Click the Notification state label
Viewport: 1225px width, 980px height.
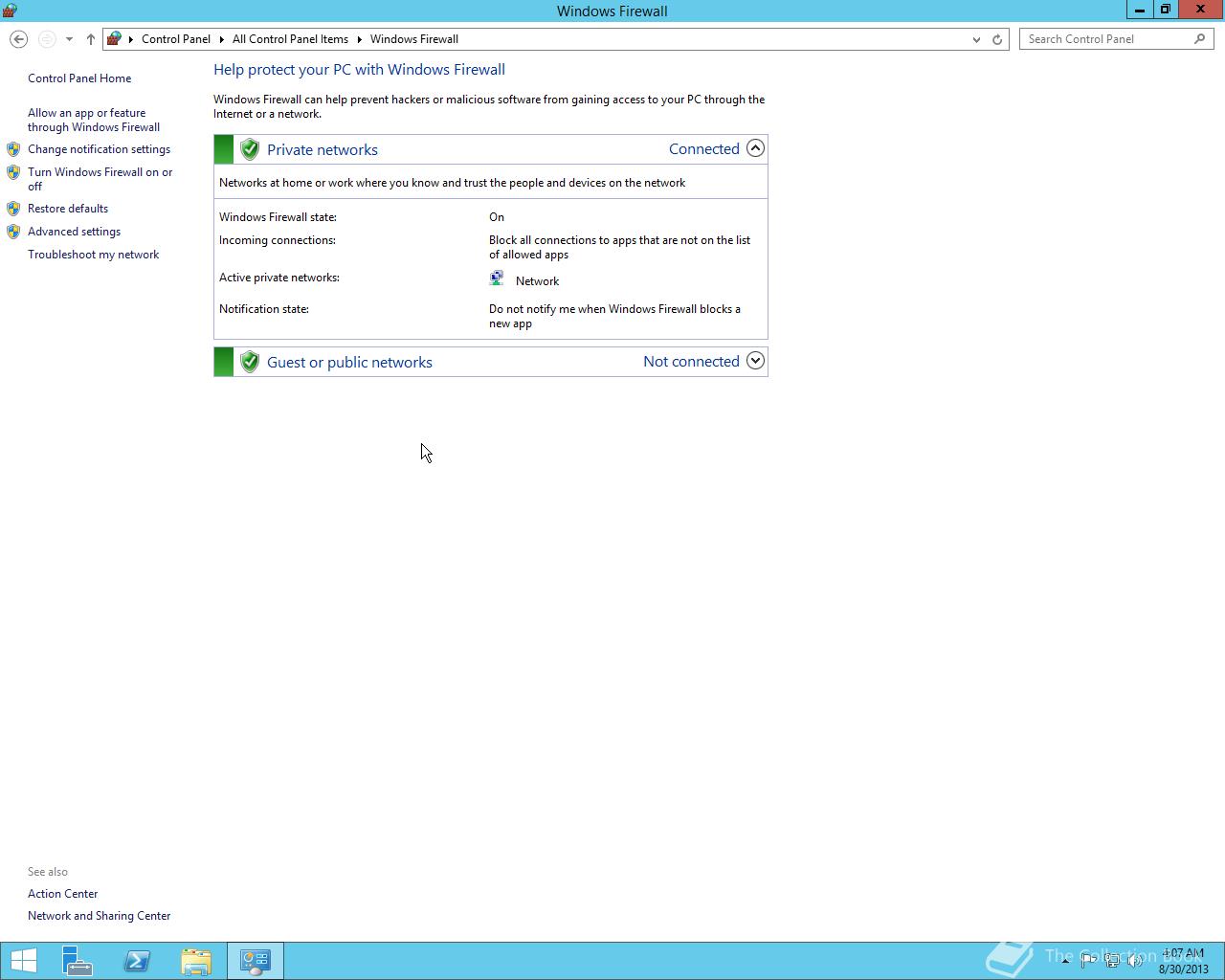point(264,309)
